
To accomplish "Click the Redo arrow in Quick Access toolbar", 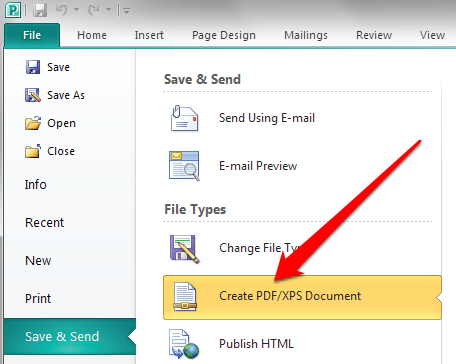I will point(94,10).
